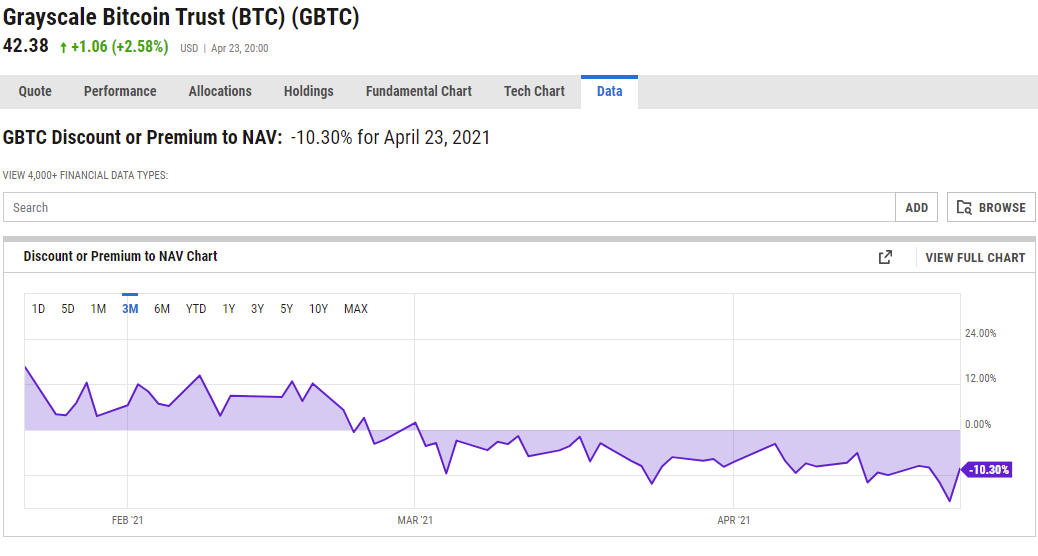Click the pop-out chart icon
1038x556 pixels.
tap(885, 257)
